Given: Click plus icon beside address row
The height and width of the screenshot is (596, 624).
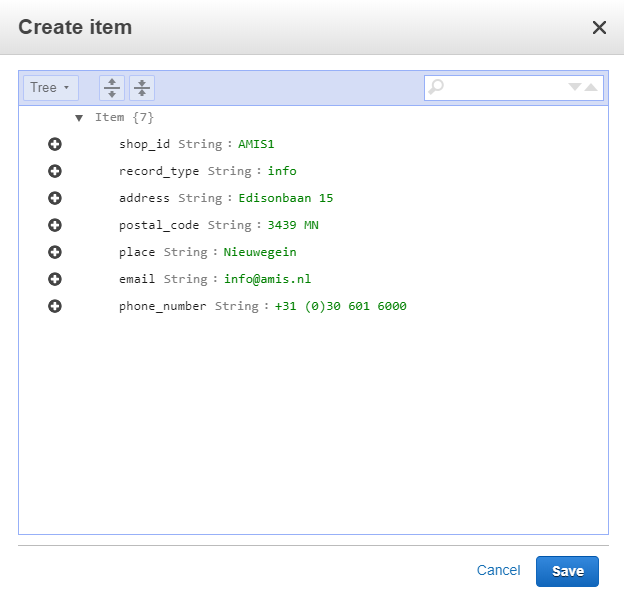Looking at the screenshot, I should (x=55, y=198).
